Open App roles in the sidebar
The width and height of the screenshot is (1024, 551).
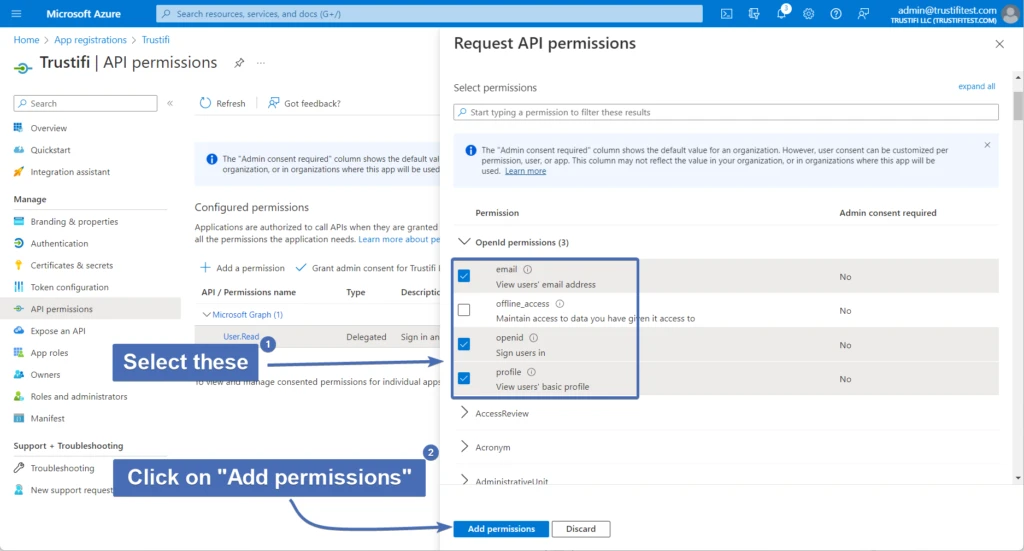(x=49, y=353)
